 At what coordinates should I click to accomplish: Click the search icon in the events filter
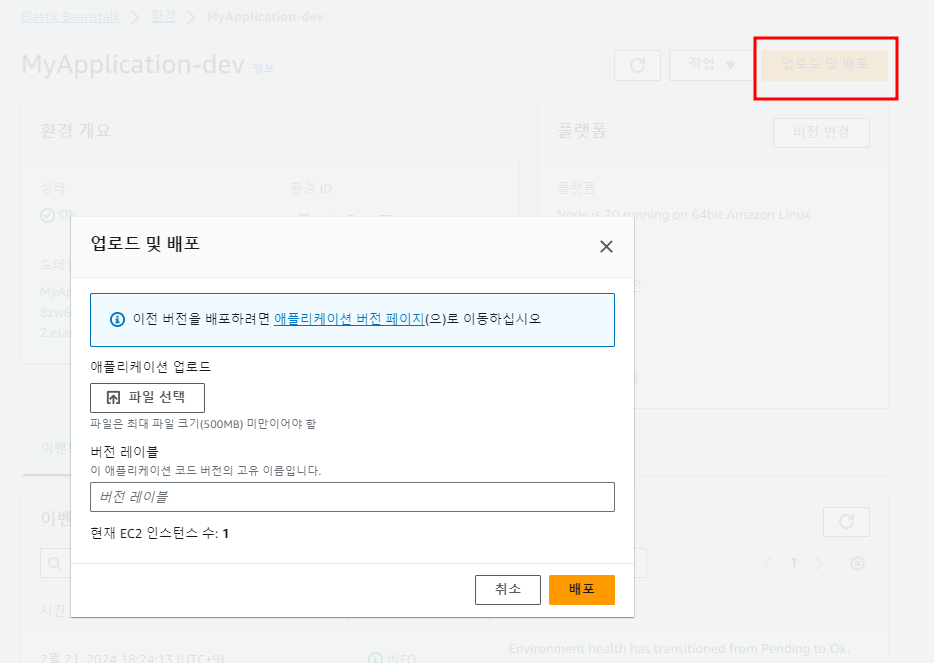coord(54,564)
